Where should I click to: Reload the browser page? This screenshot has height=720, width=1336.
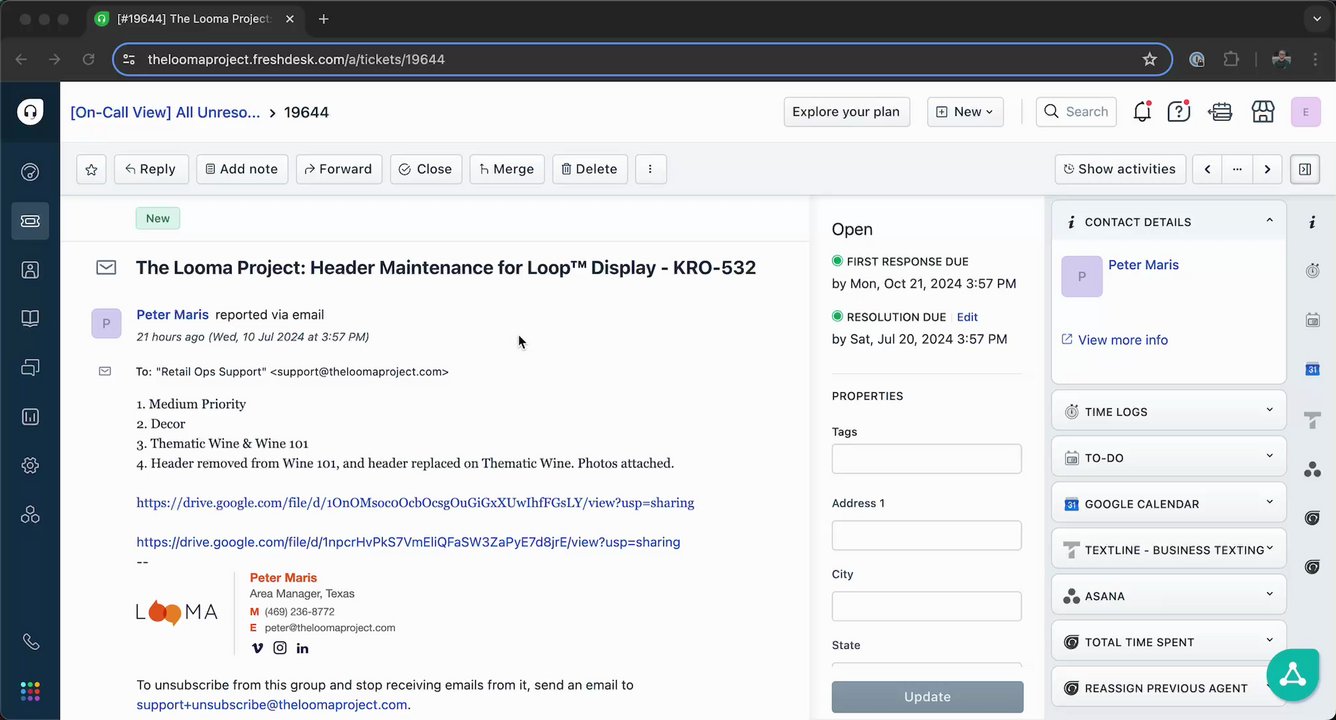88,59
